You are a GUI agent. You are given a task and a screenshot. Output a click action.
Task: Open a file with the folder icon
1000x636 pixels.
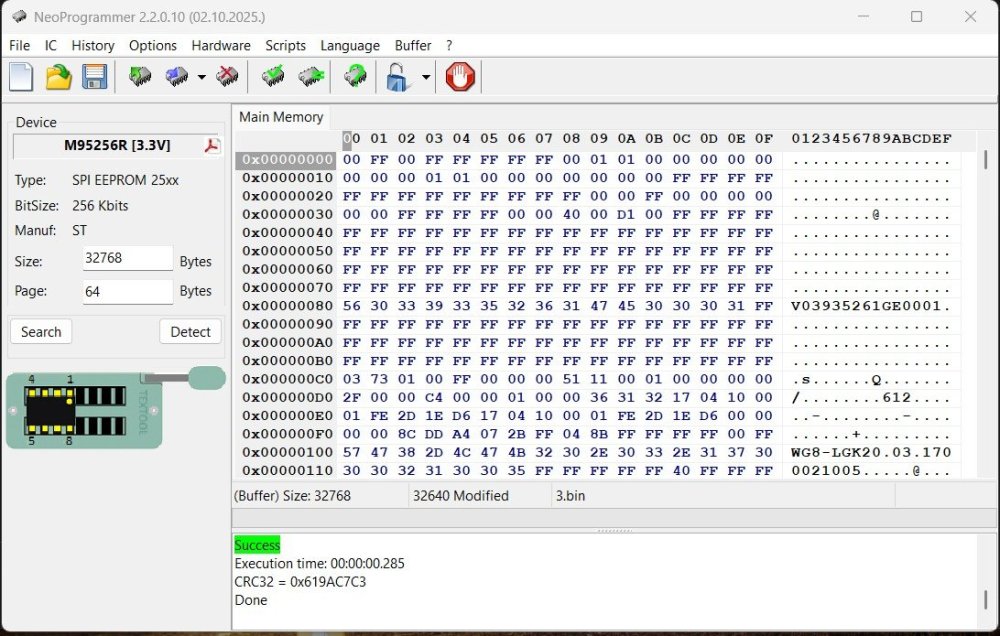58,77
